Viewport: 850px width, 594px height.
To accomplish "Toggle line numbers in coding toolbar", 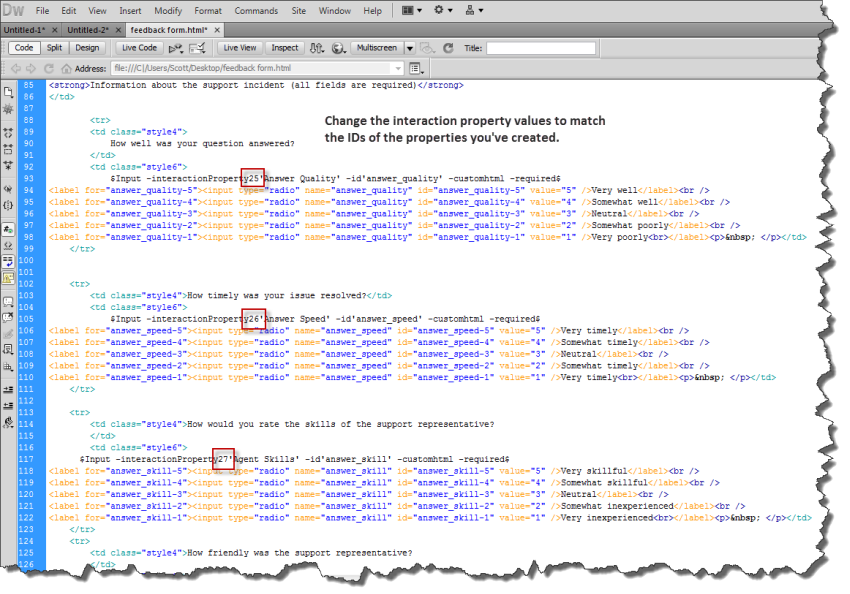I will point(8,229).
